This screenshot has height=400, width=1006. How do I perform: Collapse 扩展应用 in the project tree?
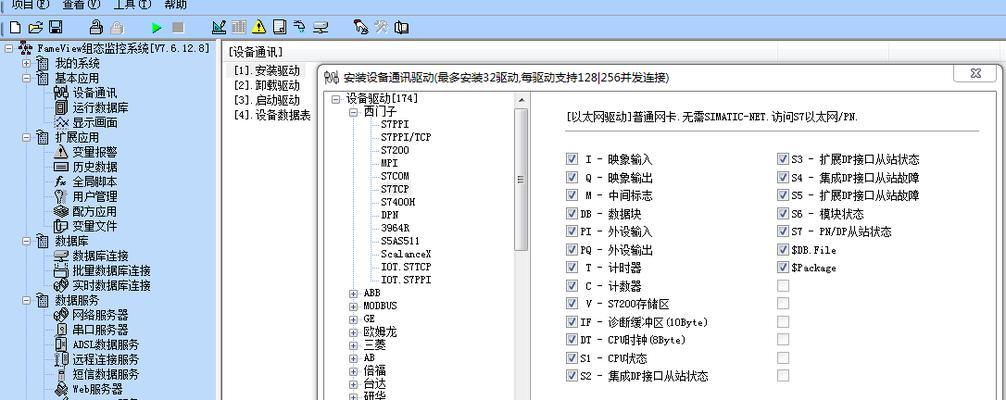(x=26, y=137)
